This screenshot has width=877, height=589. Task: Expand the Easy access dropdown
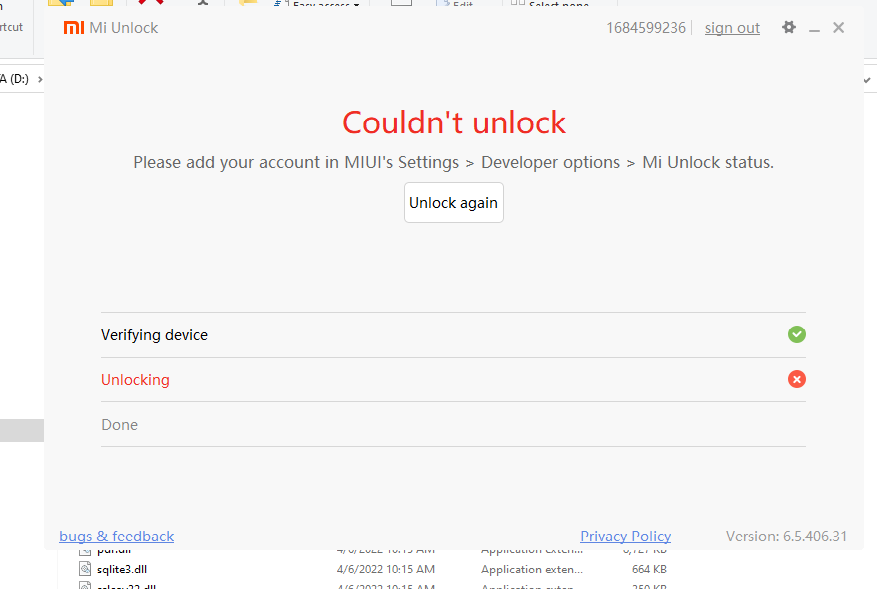click(355, 4)
